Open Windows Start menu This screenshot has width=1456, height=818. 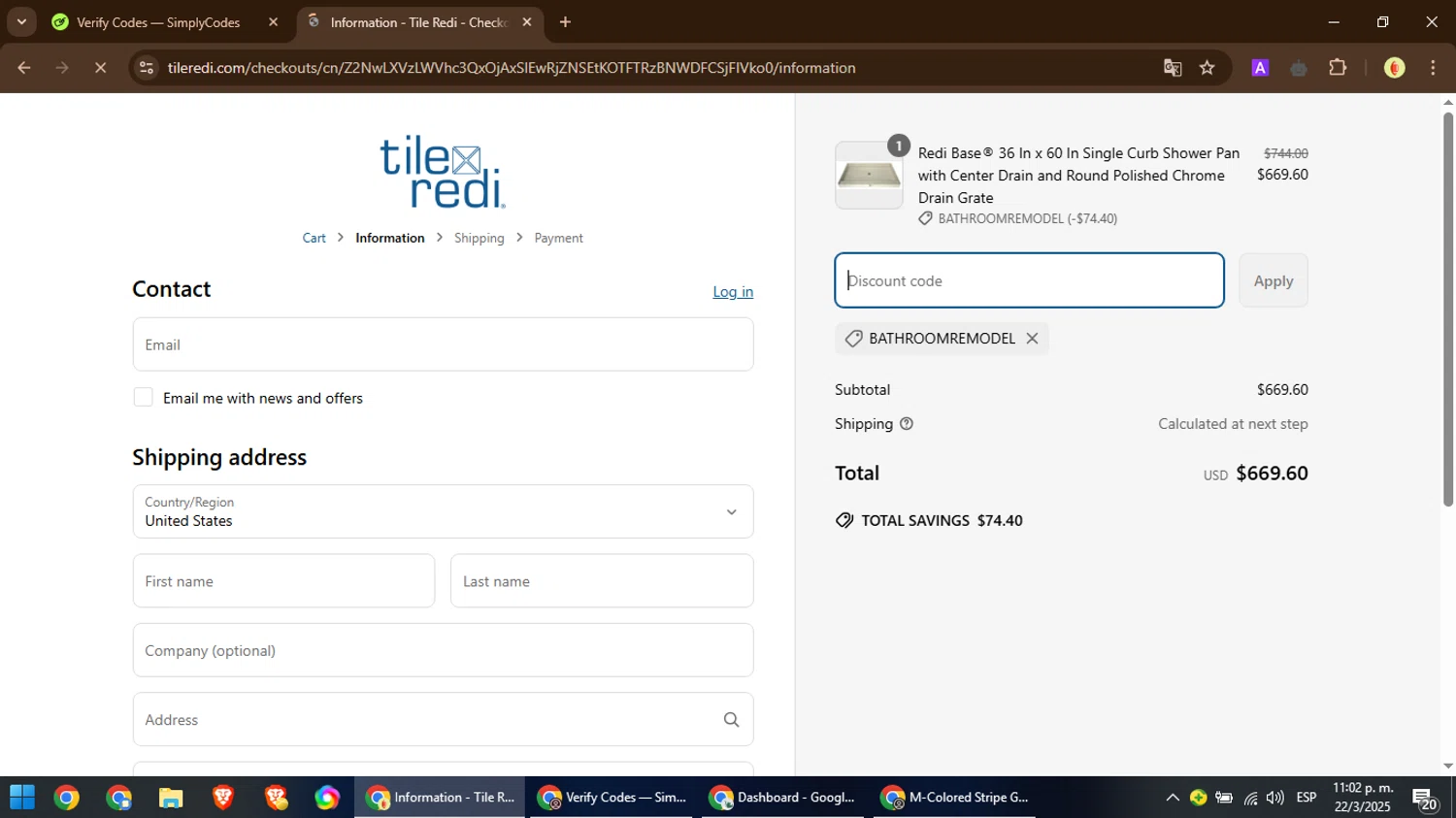(21, 798)
